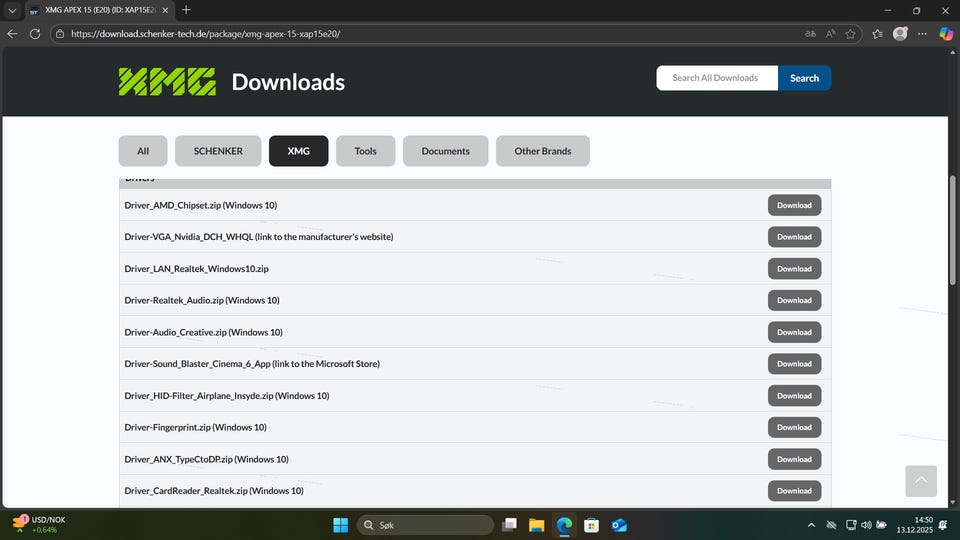Open the Tools tab
Image resolution: width=960 pixels, height=540 pixels.
click(366, 151)
